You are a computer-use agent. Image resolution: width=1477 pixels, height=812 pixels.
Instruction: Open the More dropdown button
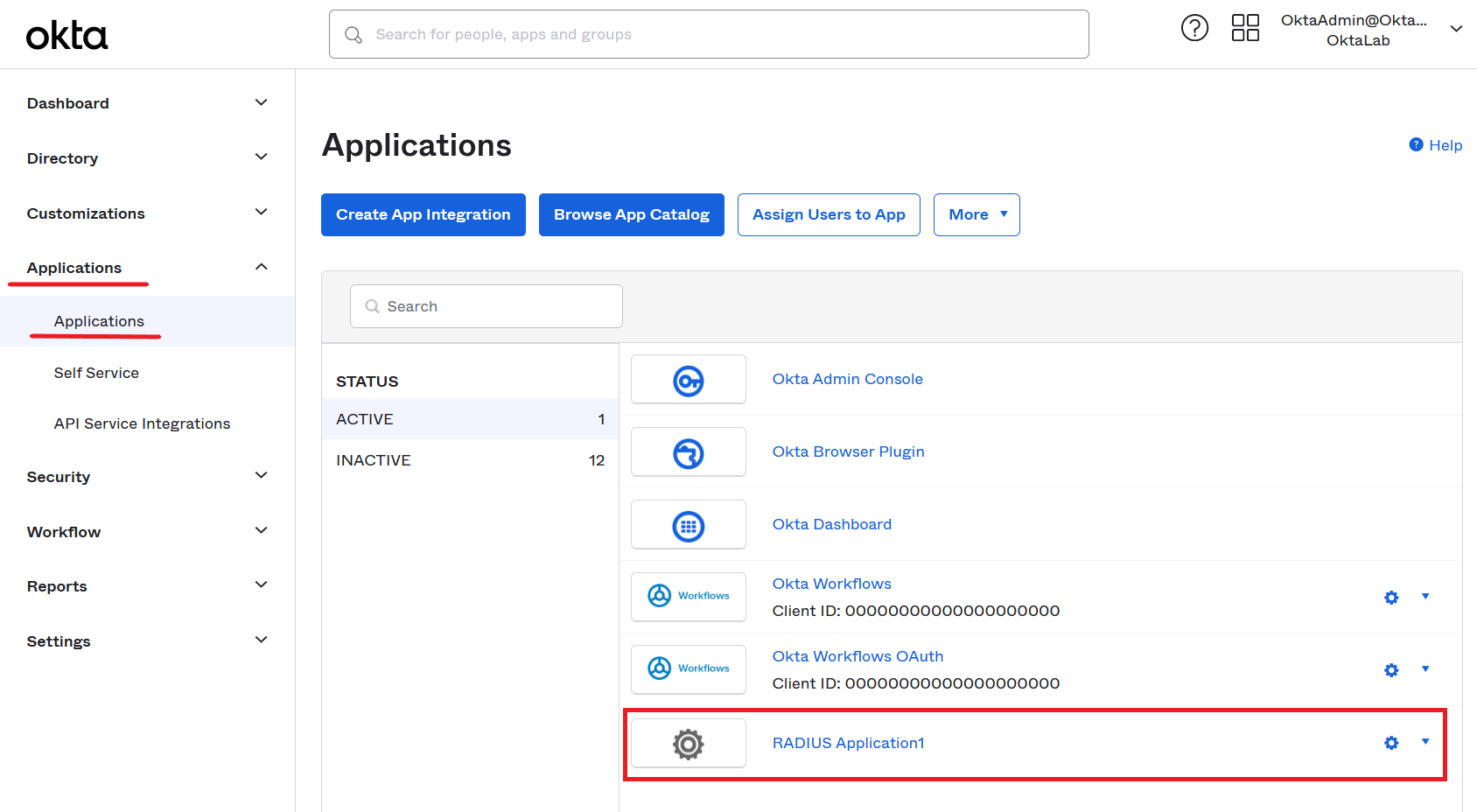coord(976,214)
